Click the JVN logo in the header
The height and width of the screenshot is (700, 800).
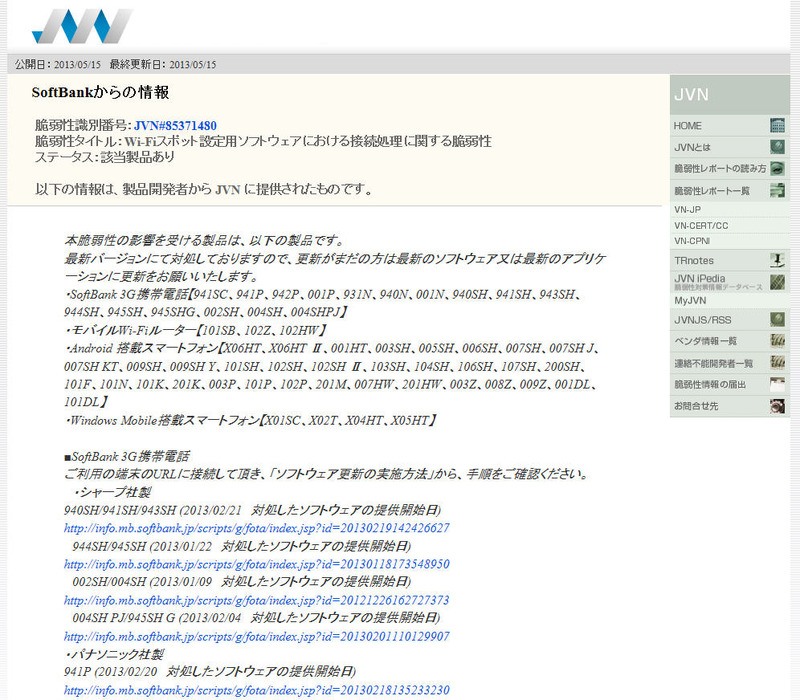82,26
